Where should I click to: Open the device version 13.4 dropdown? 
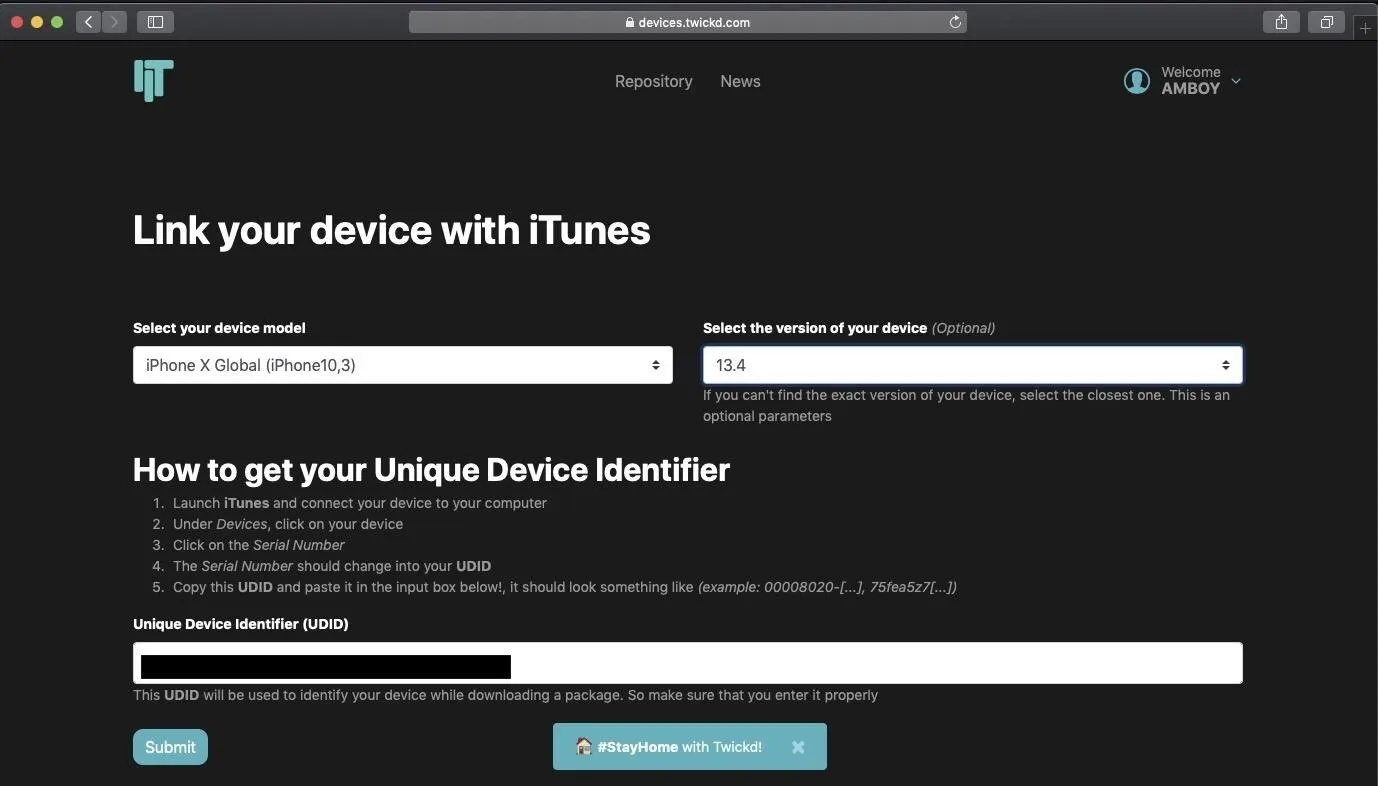[x=973, y=365]
